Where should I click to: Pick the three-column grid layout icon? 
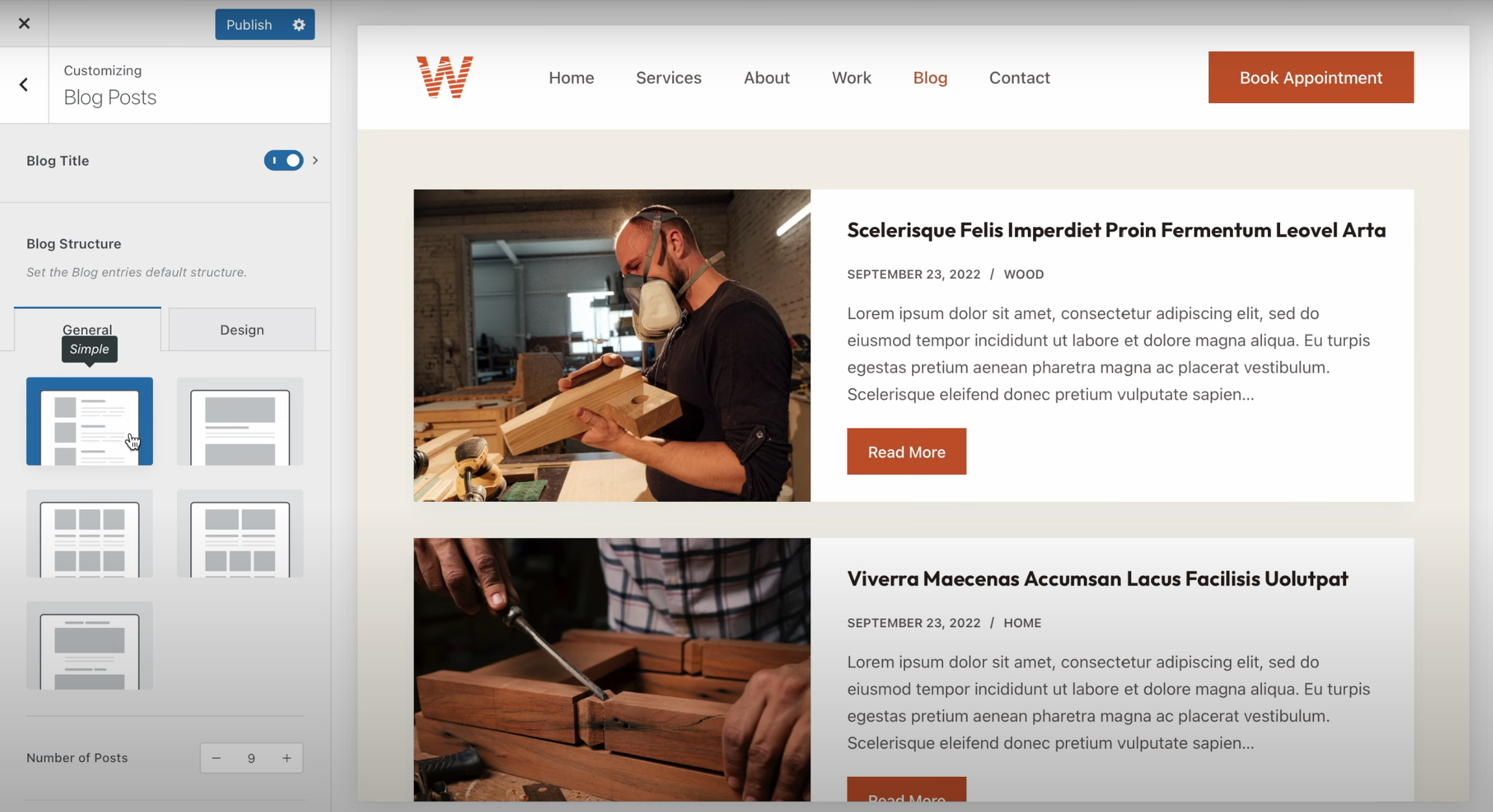tap(90, 534)
